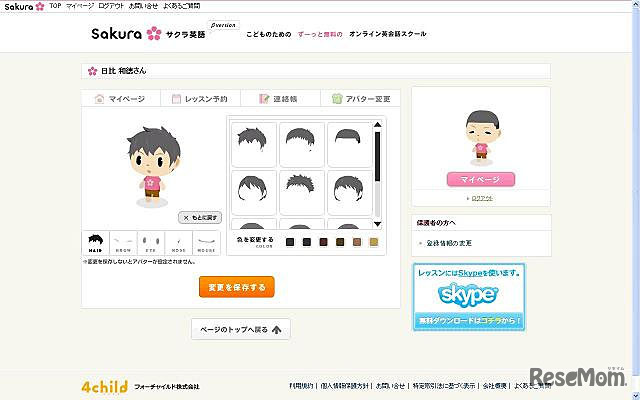
Task: Pick the second-row right hairstyle
Action: pos(349,193)
